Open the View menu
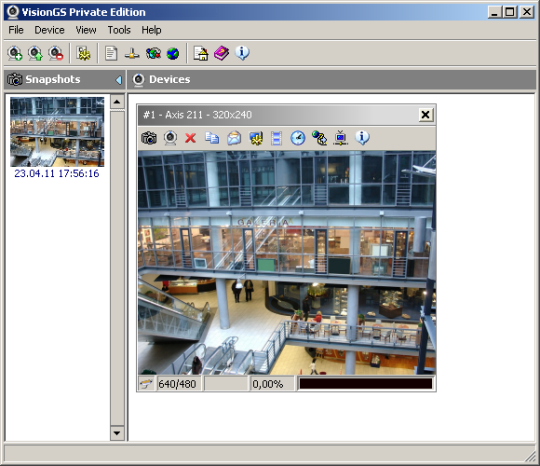The image size is (540, 466). (x=86, y=30)
